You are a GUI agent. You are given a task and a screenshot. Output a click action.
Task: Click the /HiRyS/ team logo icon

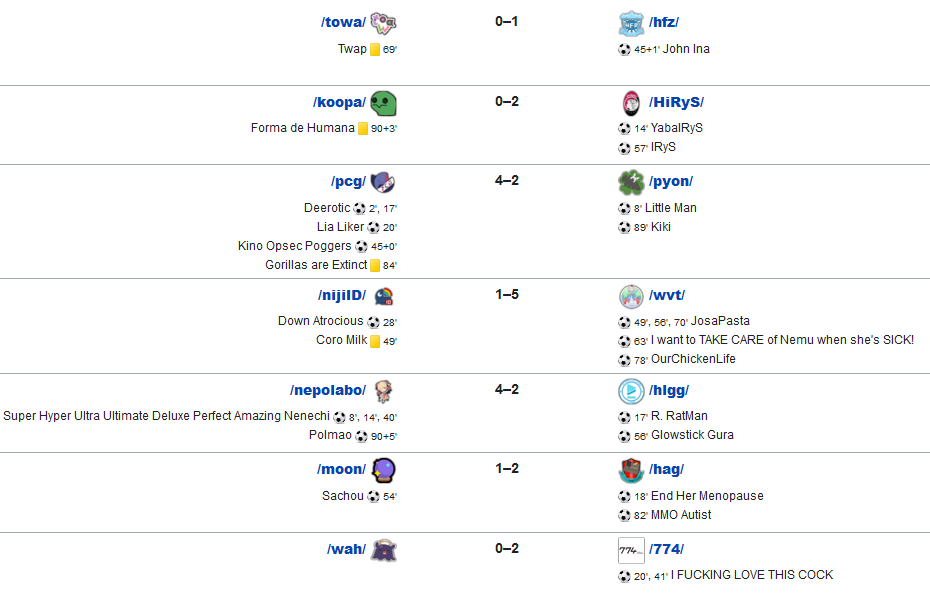click(x=631, y=103)
